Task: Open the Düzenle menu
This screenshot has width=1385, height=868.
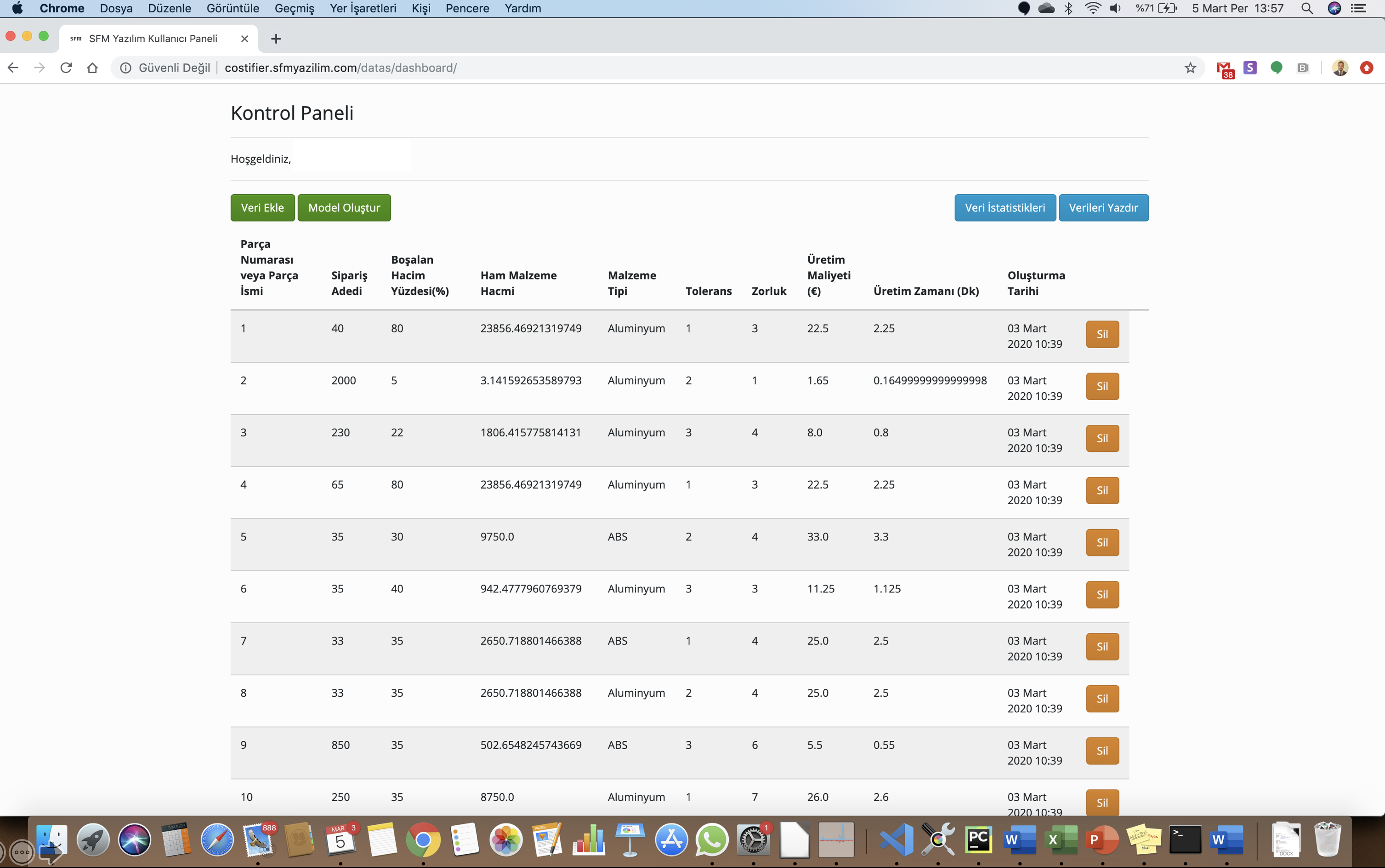Action: click(170, 8)
